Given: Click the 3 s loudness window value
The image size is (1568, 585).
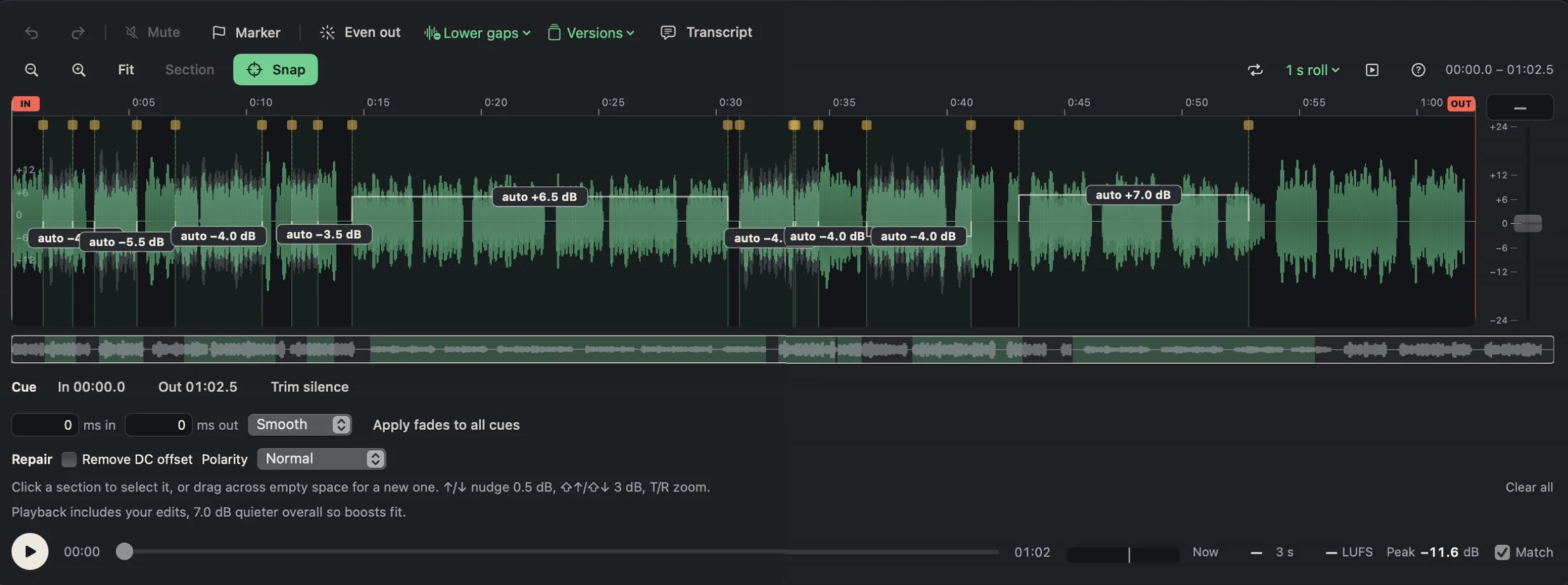Looking at the screenshot, I should pos(1284,552).
